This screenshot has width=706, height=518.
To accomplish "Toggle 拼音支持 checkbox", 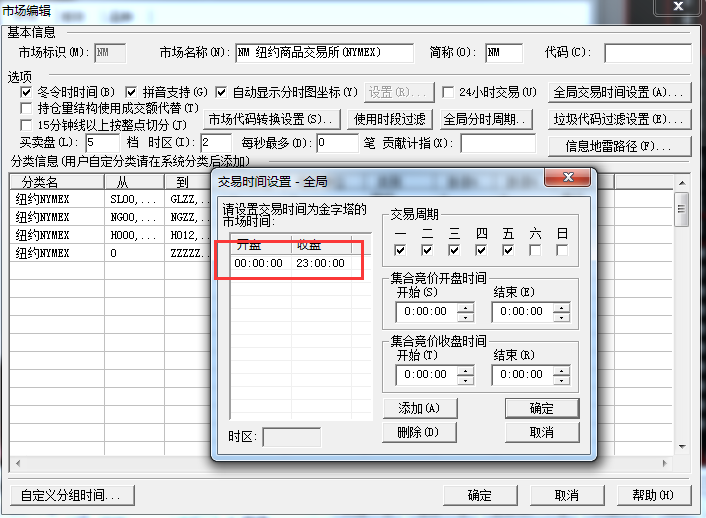I will point(131,92).
